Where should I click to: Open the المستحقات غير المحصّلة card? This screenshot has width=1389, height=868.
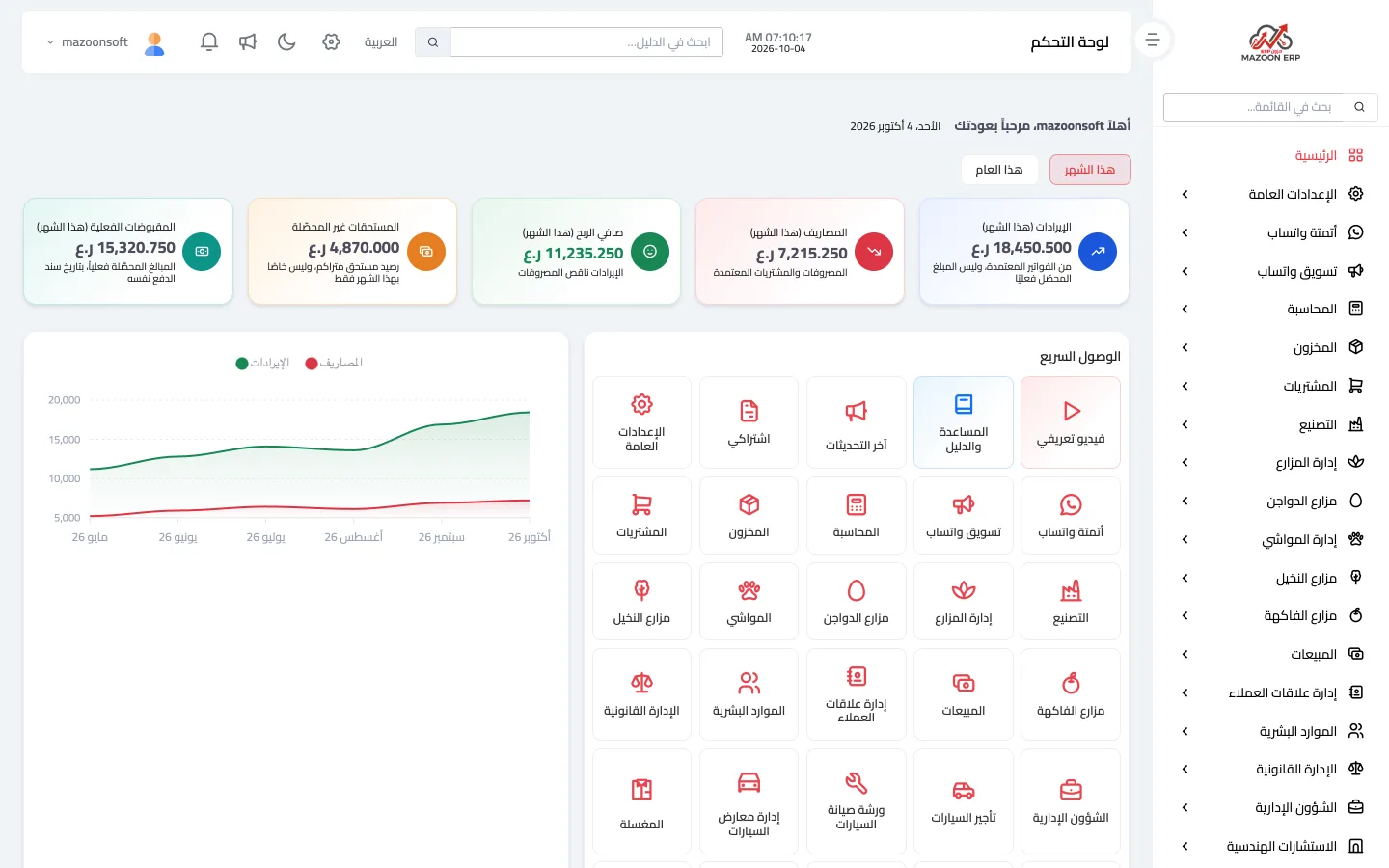[352, 252]
